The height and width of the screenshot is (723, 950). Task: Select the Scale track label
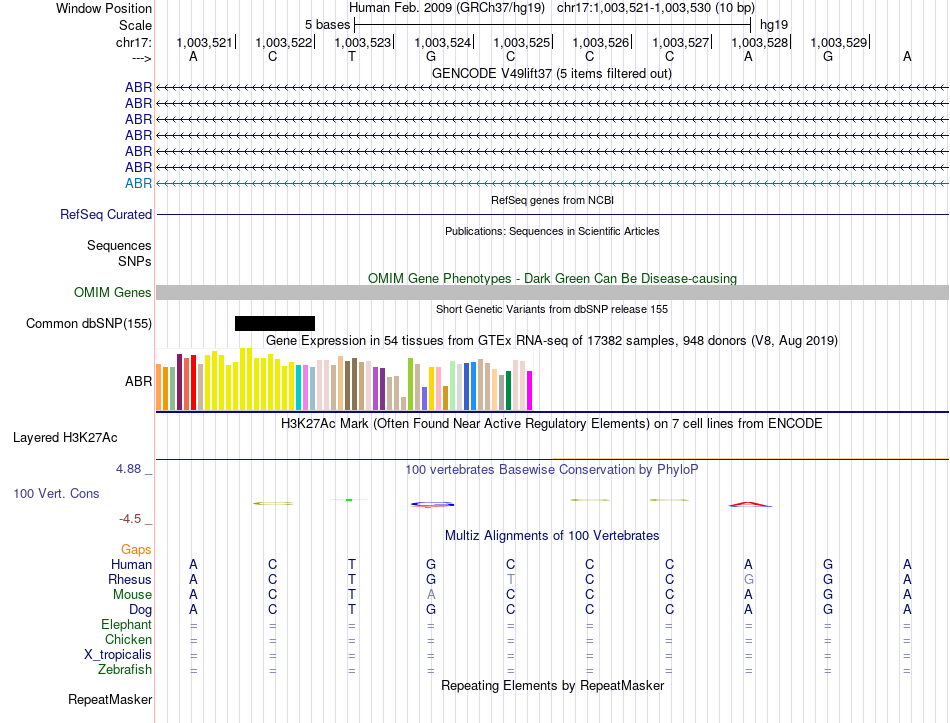pyautogui.click(x=135, y=25)
